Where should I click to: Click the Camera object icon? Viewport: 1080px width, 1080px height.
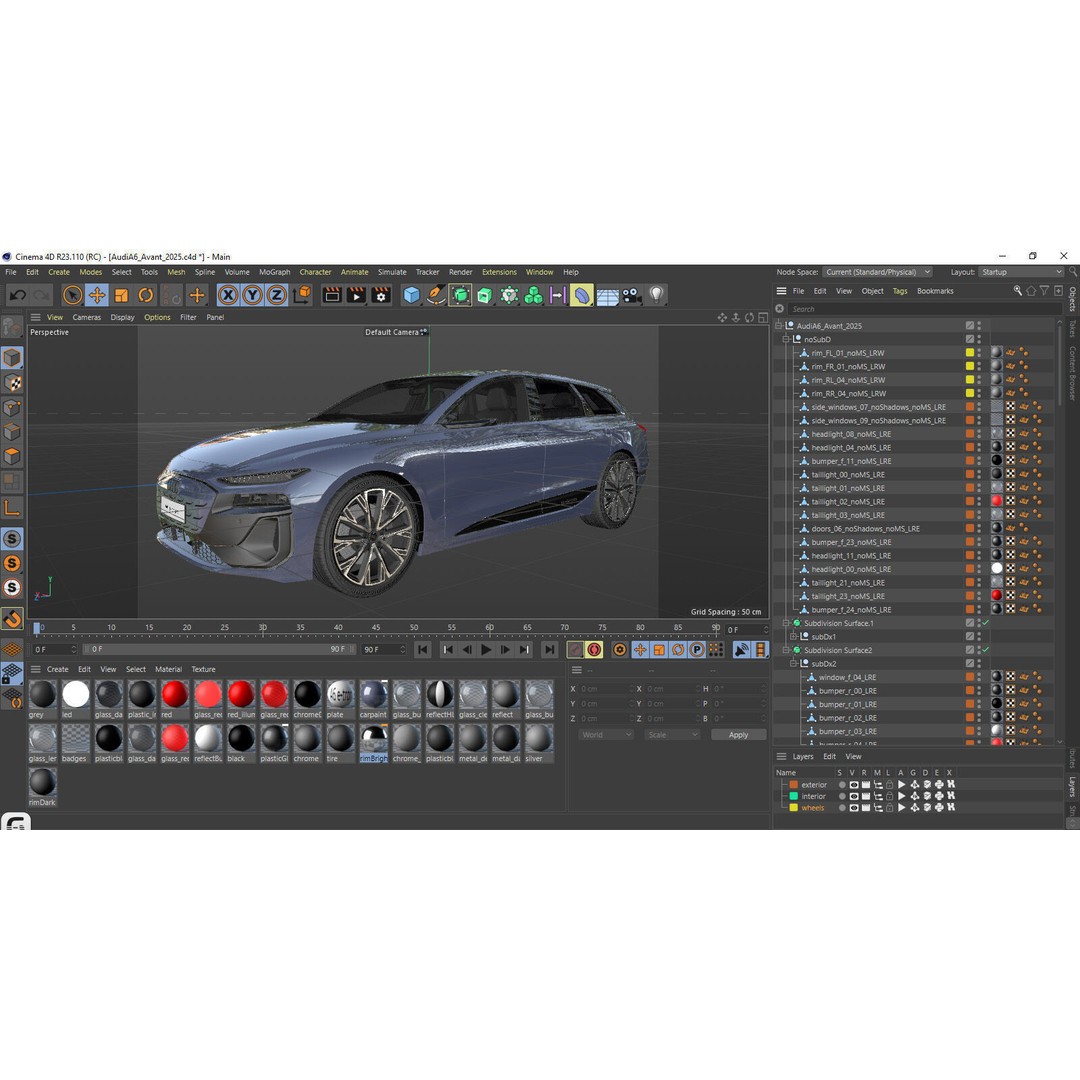tap(631, 295)
